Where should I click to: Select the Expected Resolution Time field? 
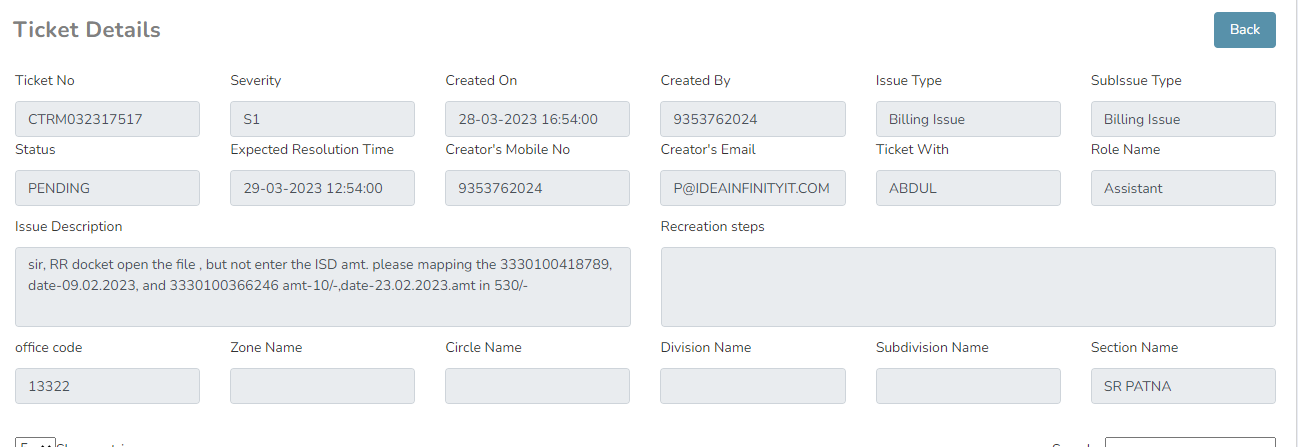[x=322, y=188]
